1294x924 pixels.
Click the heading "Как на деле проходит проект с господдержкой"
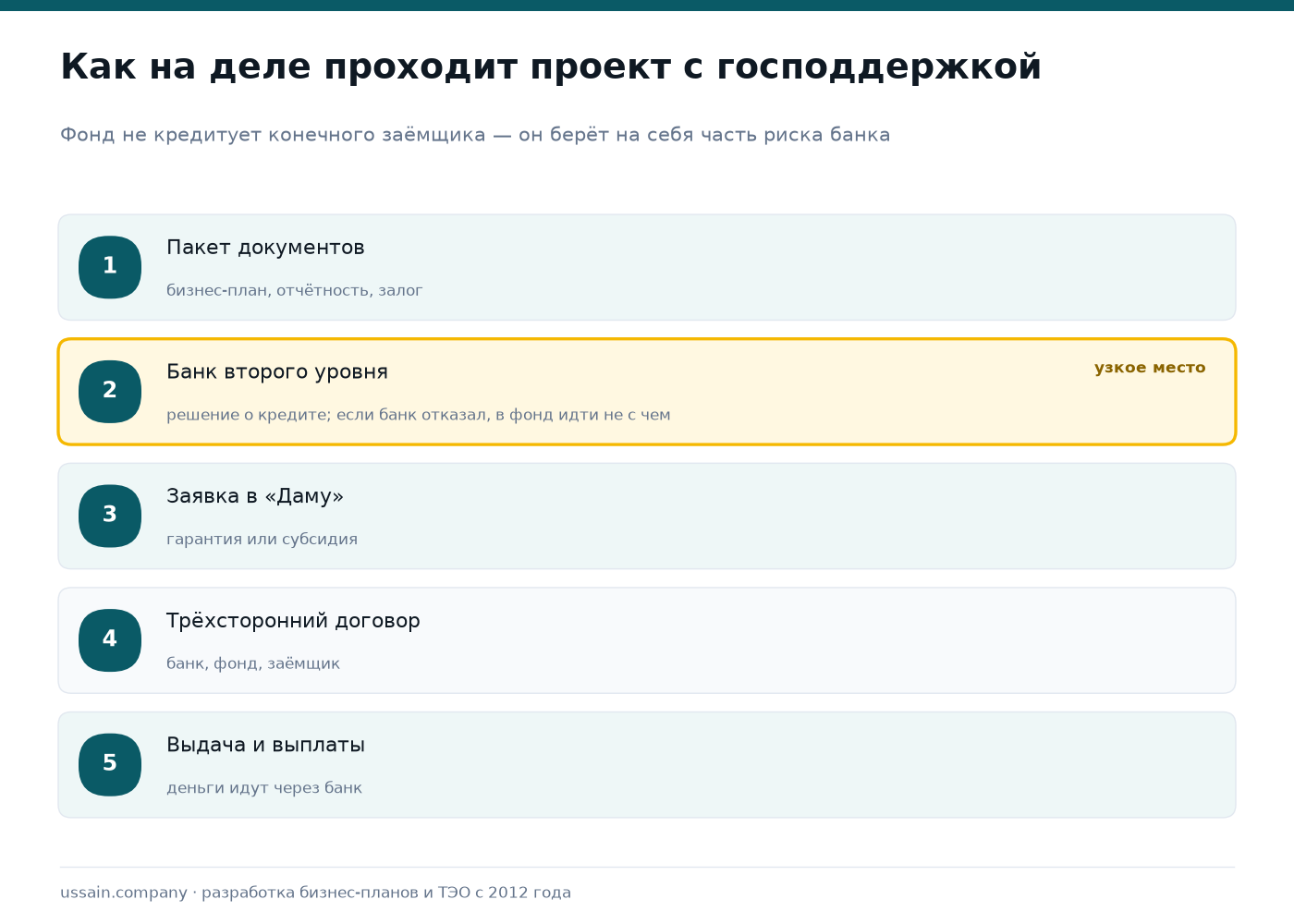[x=551, y=67]
